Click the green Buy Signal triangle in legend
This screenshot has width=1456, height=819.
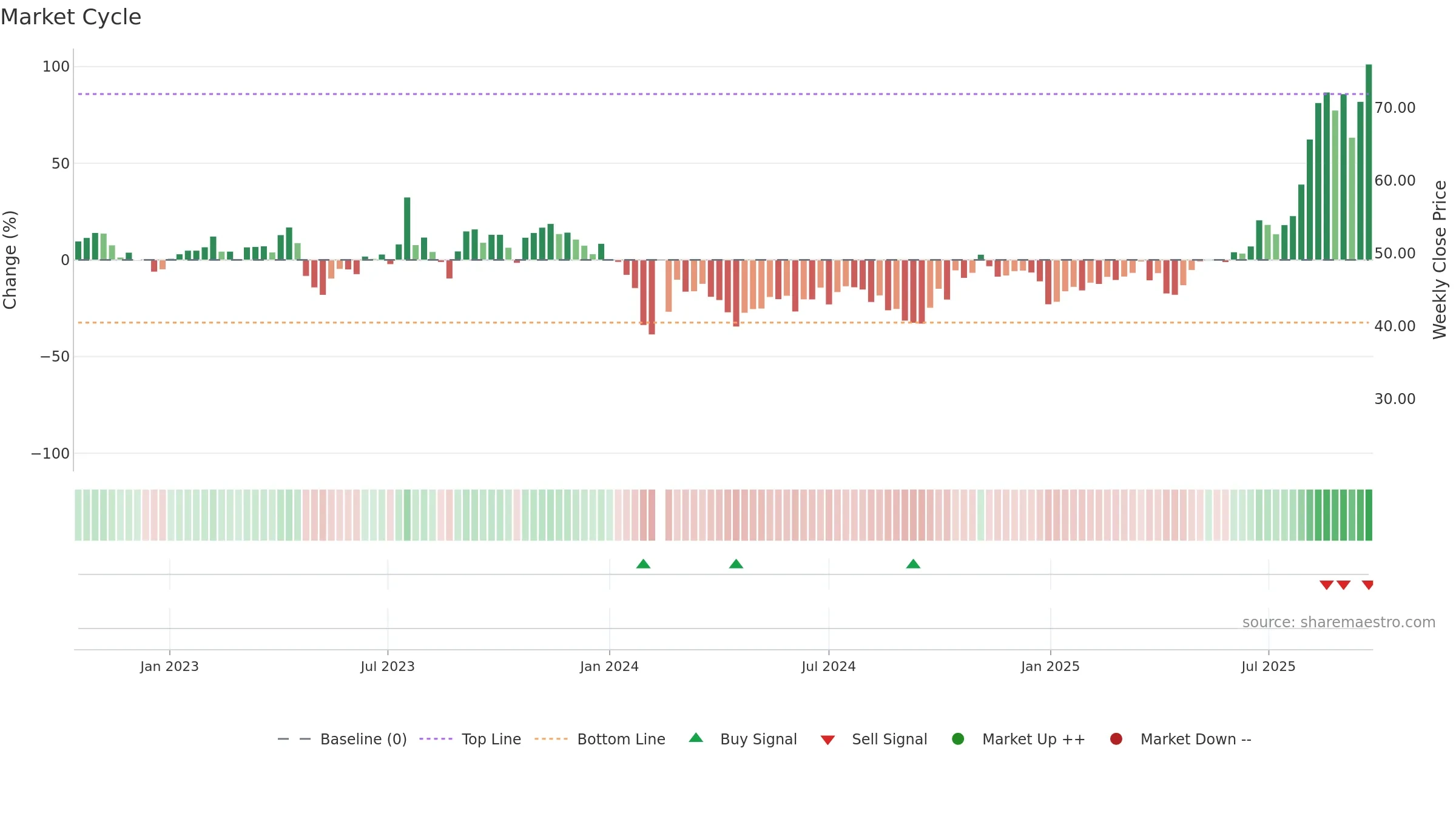pos(696,738)
